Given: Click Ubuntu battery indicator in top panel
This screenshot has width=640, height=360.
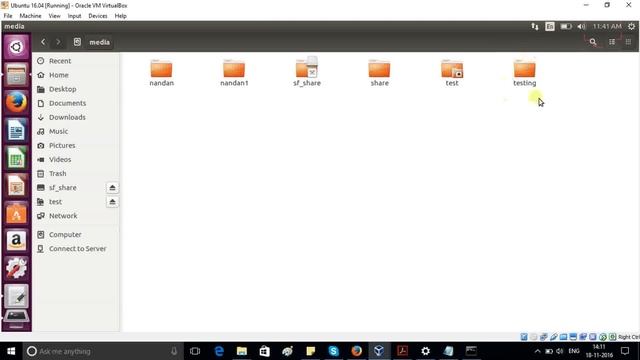Looking at the screenshot, I should [x=566, y=27].
